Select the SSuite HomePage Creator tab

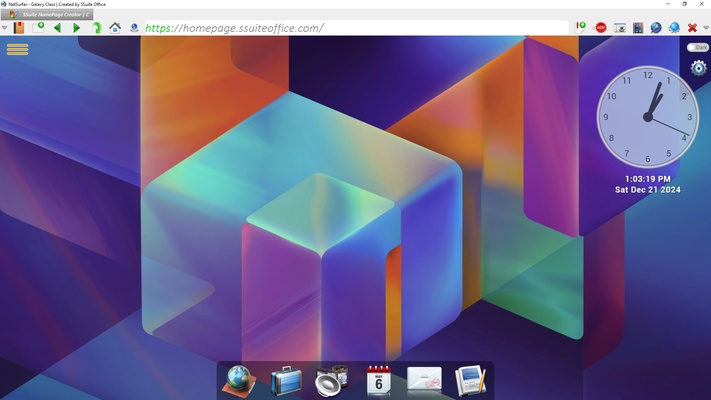point(48,15)
